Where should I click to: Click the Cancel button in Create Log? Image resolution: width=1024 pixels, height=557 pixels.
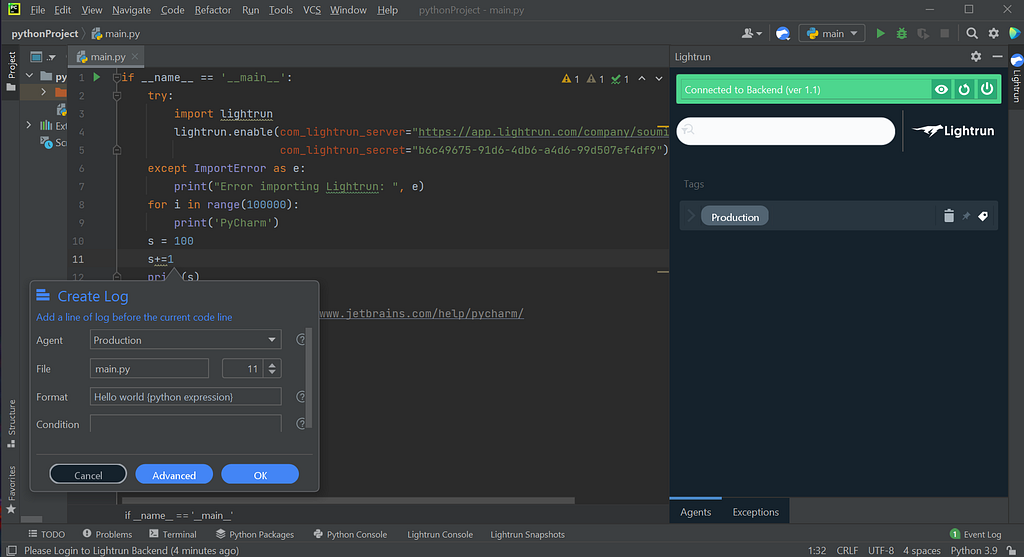[x=88, y=475]
